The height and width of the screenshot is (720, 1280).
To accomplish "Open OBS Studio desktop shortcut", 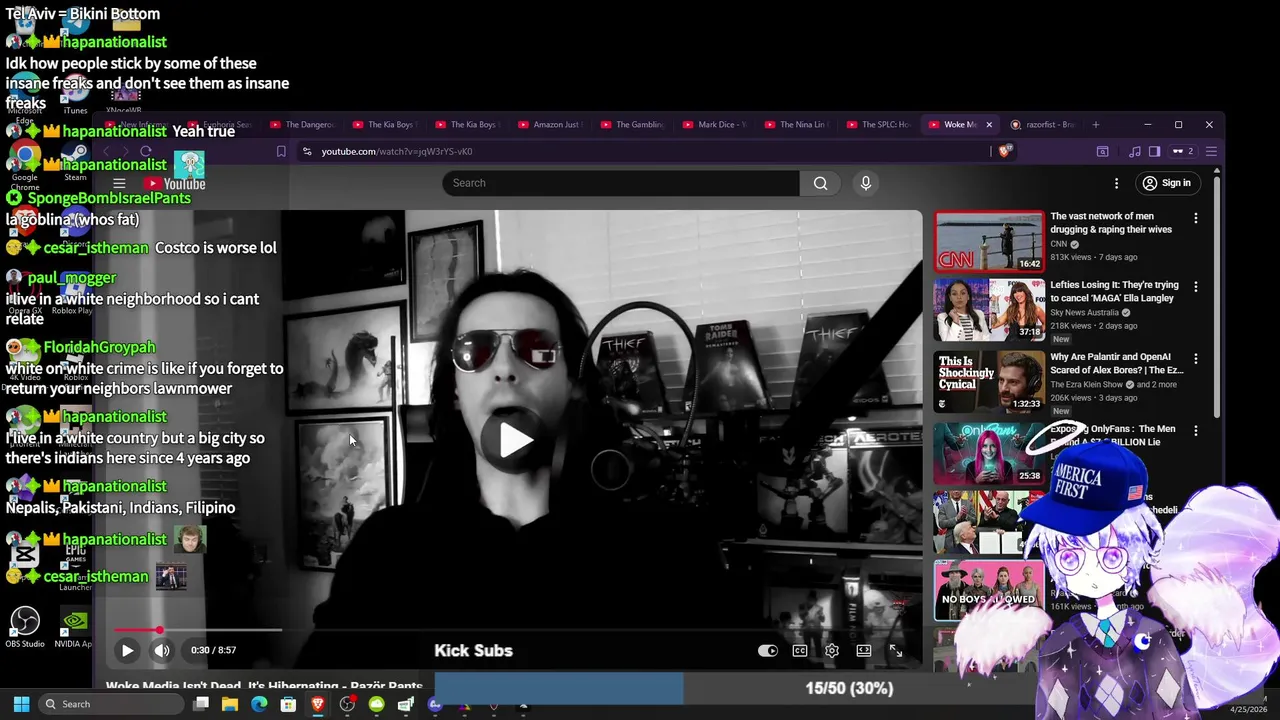I will coord(25,627).
